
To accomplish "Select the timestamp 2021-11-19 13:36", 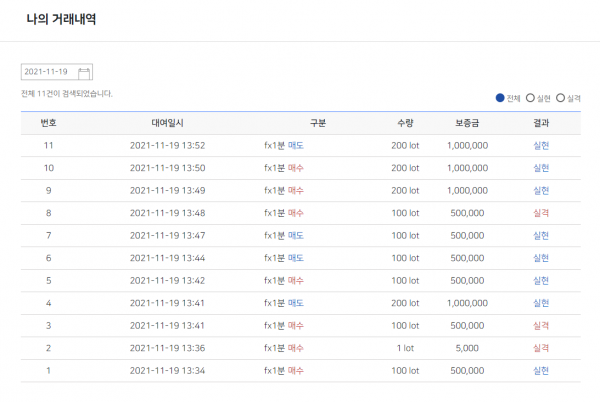I will [168, 348].
